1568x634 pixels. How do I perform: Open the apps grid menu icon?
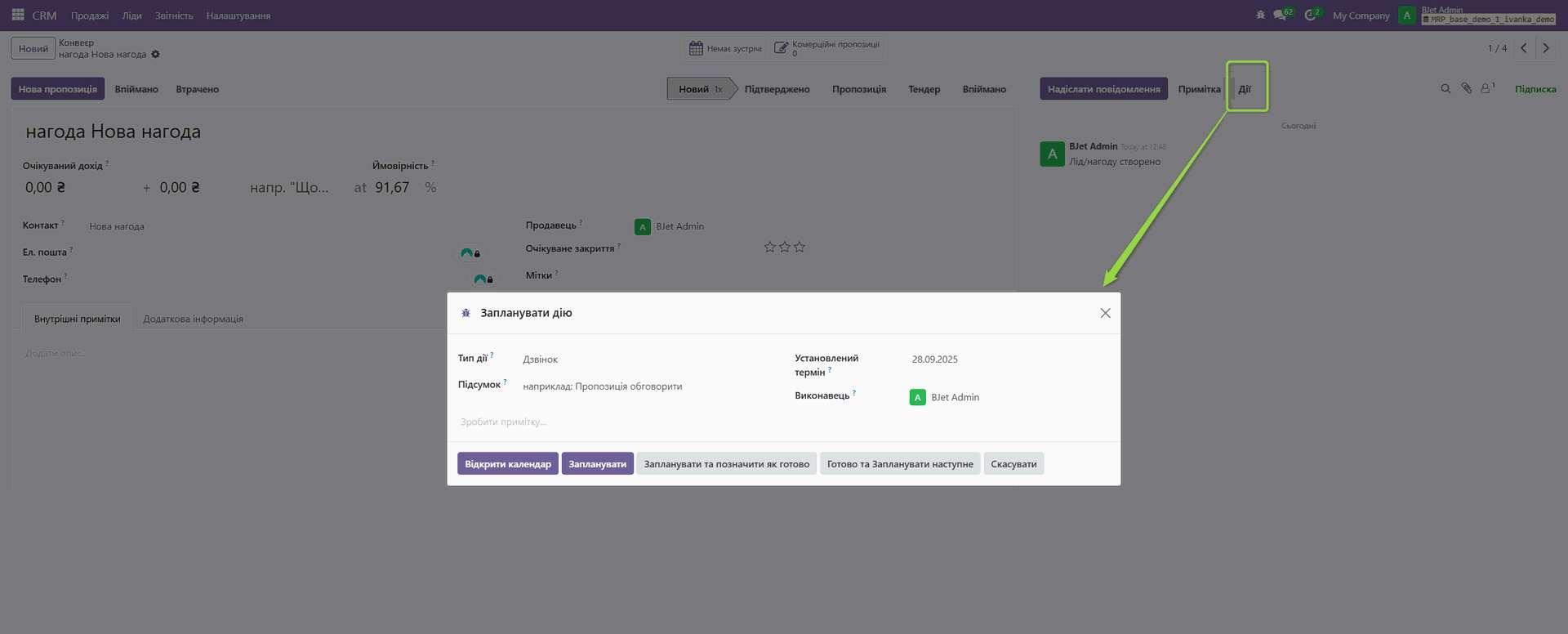click(18, 15)
